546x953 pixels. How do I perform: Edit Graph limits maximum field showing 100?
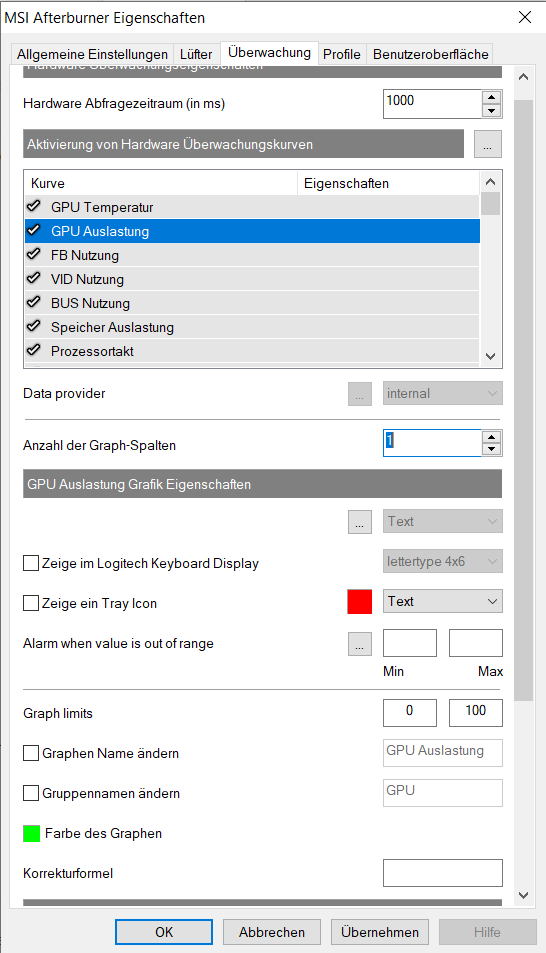(x=475, y=713)
